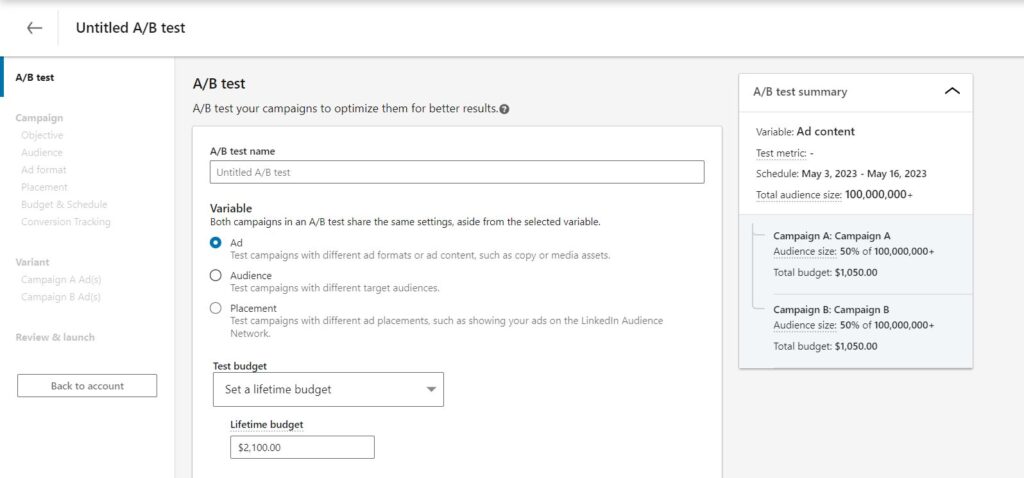Click the help question mark icon

504,109
